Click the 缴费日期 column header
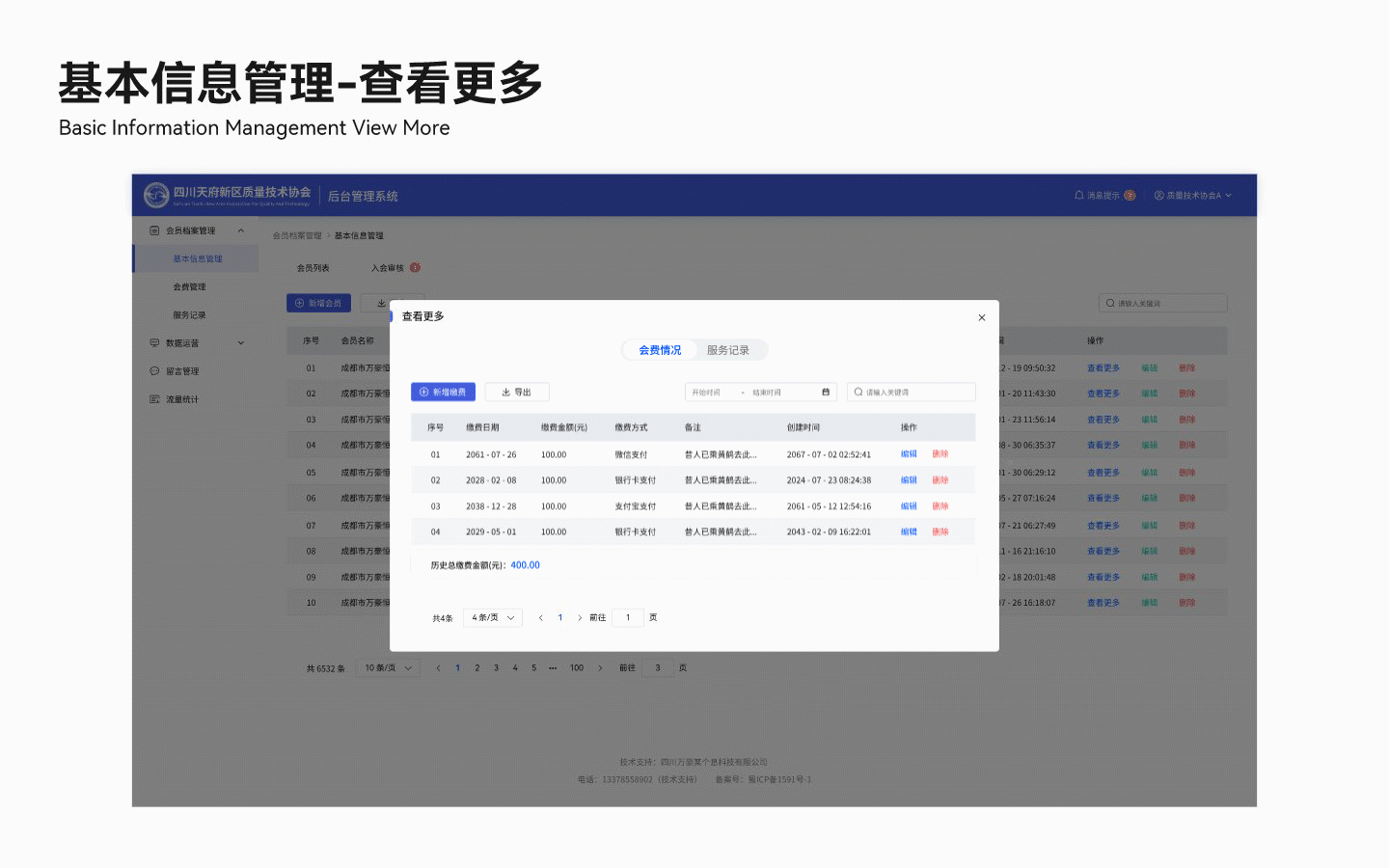Image resolution: width=1389 pixels, height=868 pixels. pos(482,427)
